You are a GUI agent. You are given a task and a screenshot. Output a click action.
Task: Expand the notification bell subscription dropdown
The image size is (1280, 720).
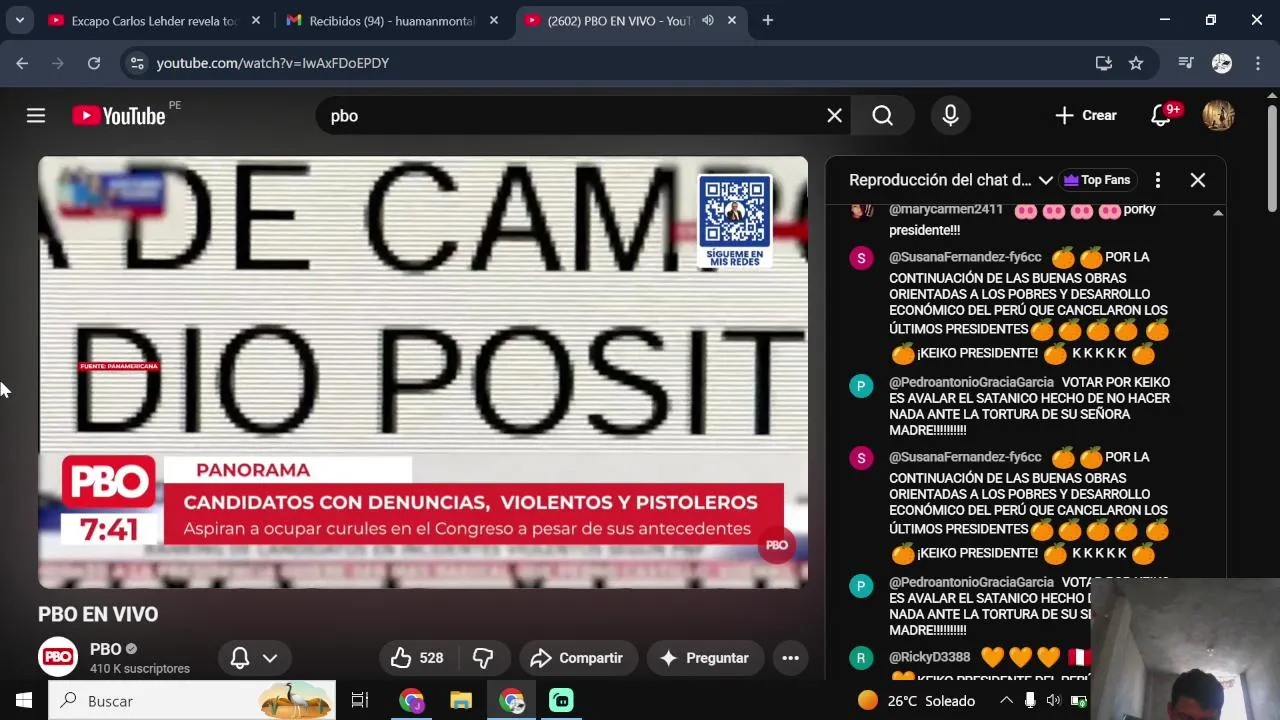270,658
